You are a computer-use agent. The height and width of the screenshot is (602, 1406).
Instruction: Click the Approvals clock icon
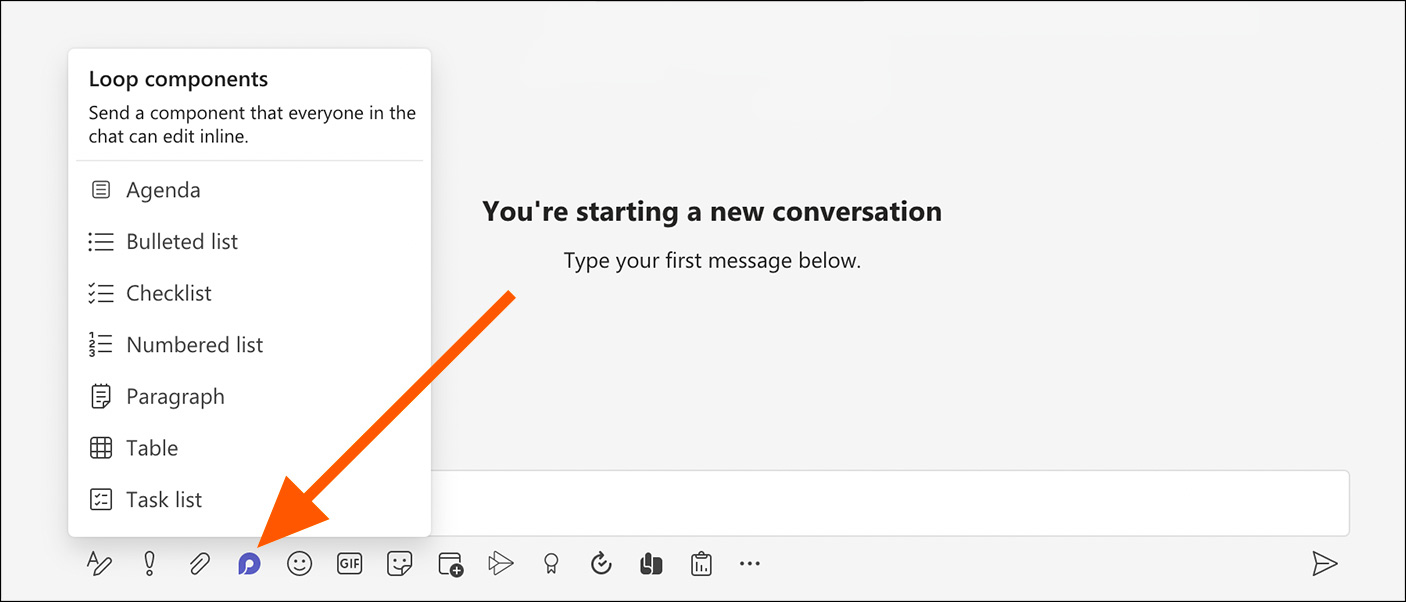[x=600, y=563]
